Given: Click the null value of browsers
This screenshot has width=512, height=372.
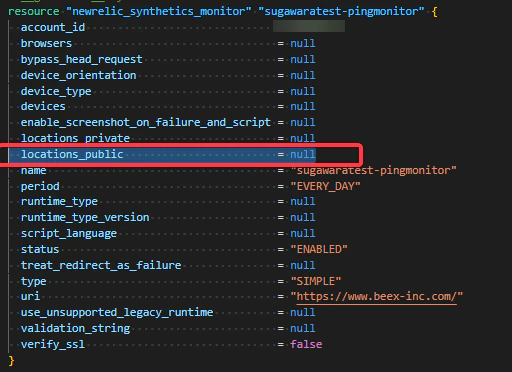Looking at the screenshot, I should [x=303, y=43].
